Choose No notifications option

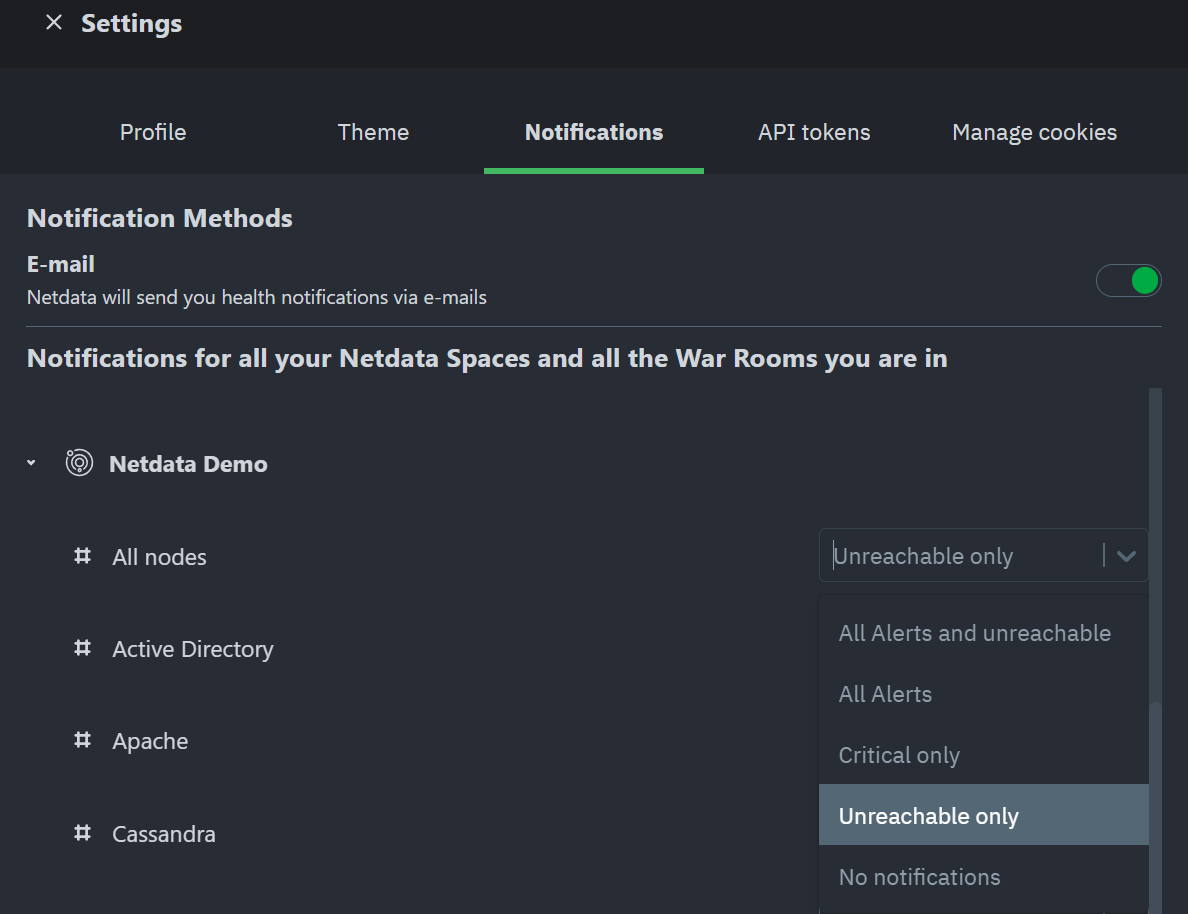point(919,877)
